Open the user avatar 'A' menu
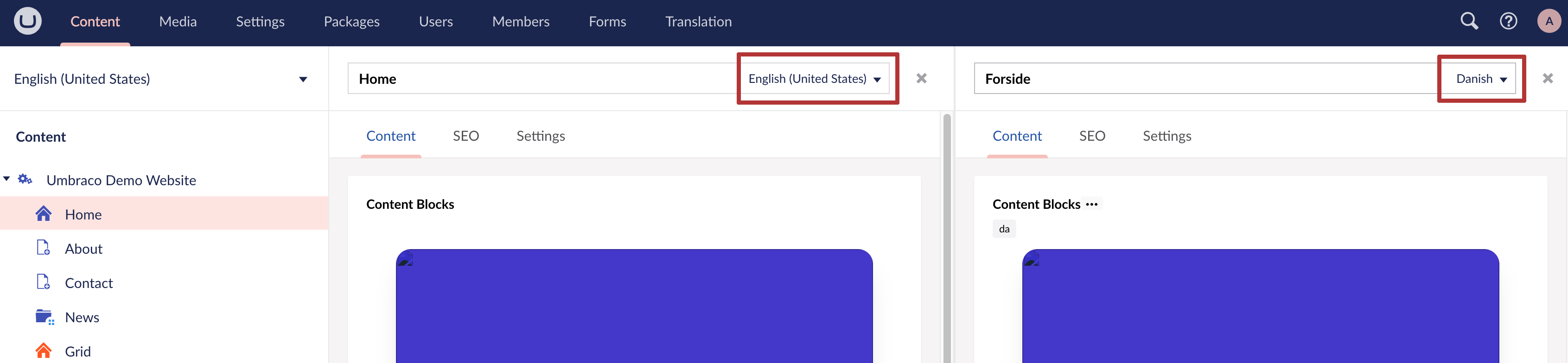Viewport: 1568px width, 363px height. pos(1549,21)
